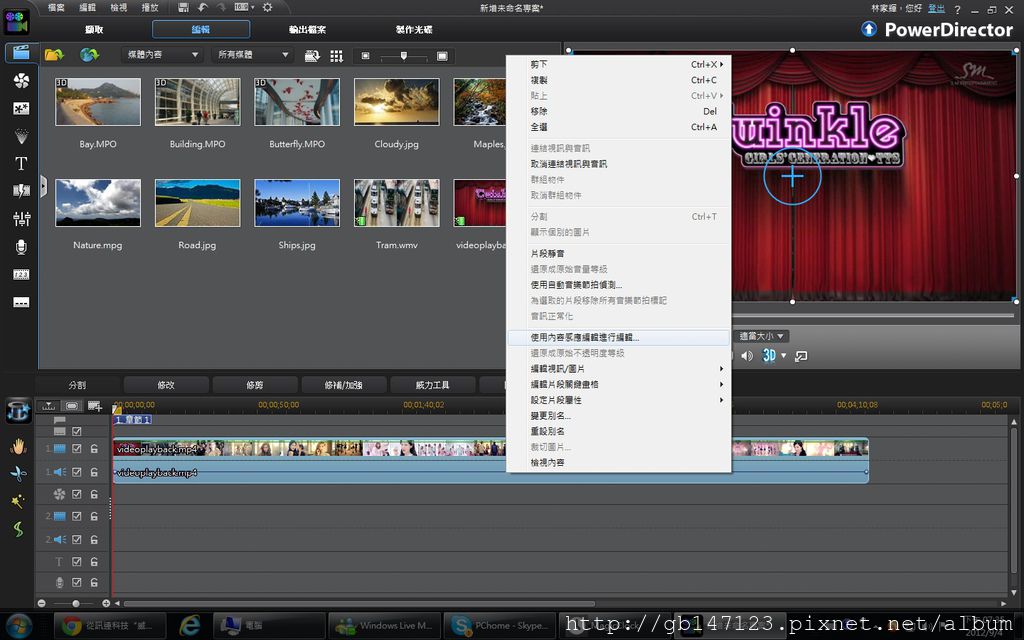This screenshot has height=640, width=1024.
Task: Click the detect scenes filmstrip icon
Action: 312,56
